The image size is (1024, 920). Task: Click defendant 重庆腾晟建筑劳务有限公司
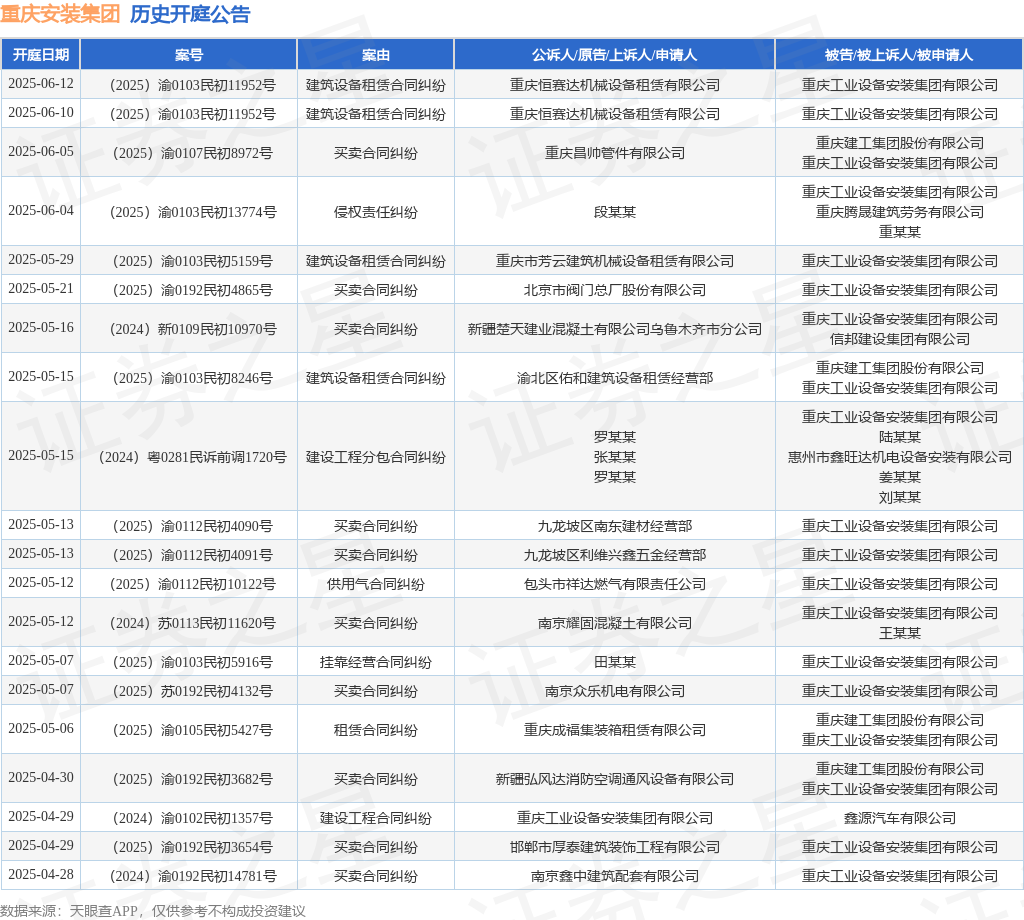coord(899,212)
